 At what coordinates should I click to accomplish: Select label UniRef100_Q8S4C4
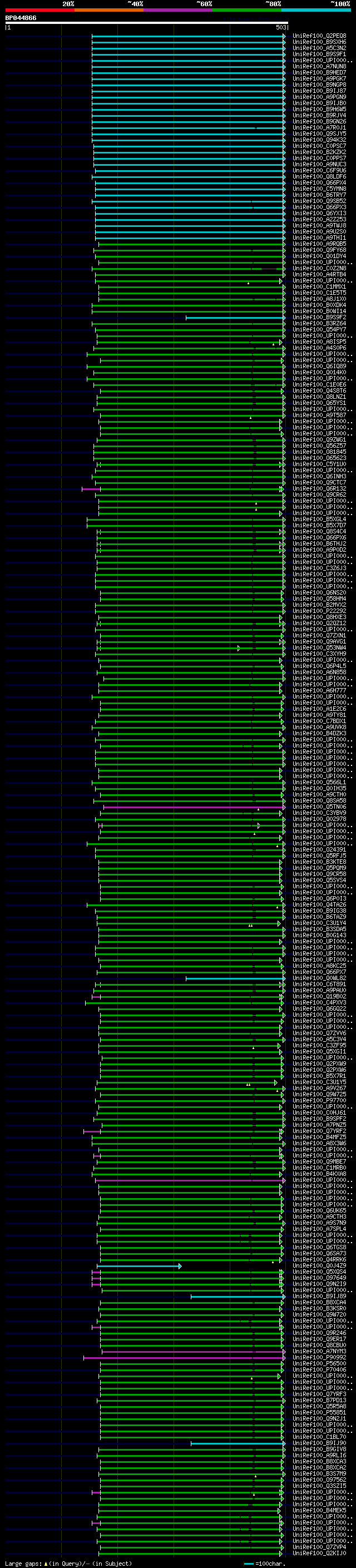(x=319, y=531)
